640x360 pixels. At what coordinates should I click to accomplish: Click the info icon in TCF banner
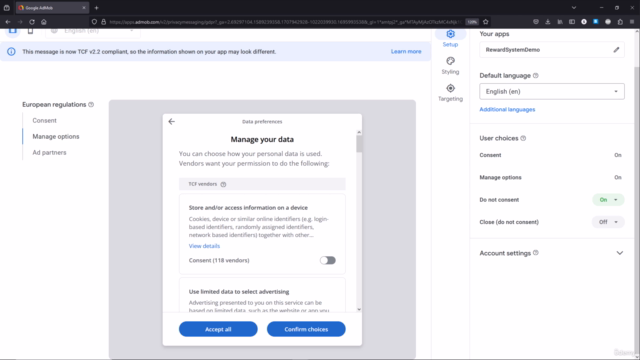point(11,52)
